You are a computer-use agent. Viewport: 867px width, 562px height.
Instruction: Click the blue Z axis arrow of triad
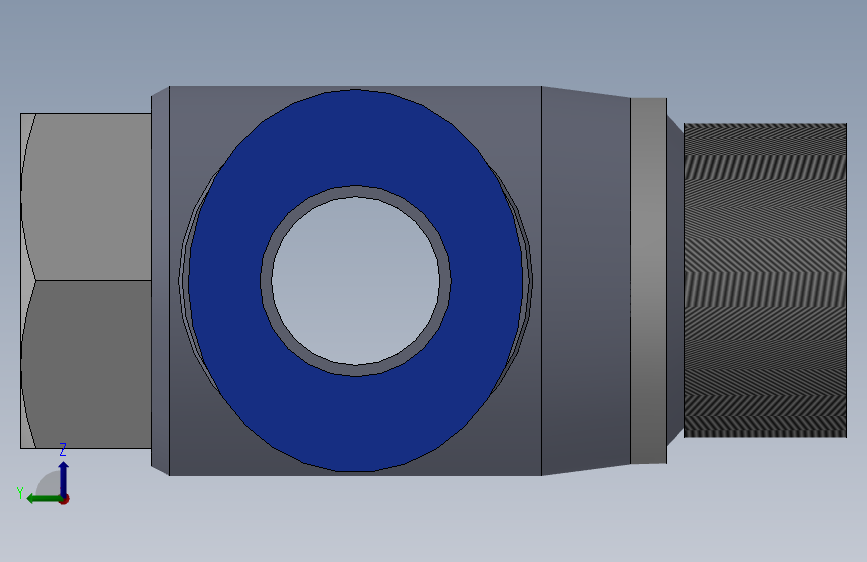coord(64,478)
